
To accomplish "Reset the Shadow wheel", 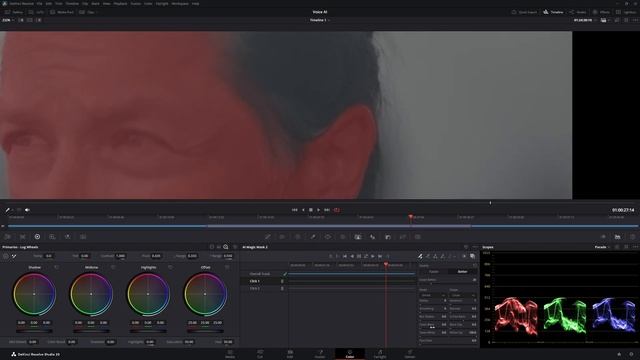I will [x=56, y=267].
